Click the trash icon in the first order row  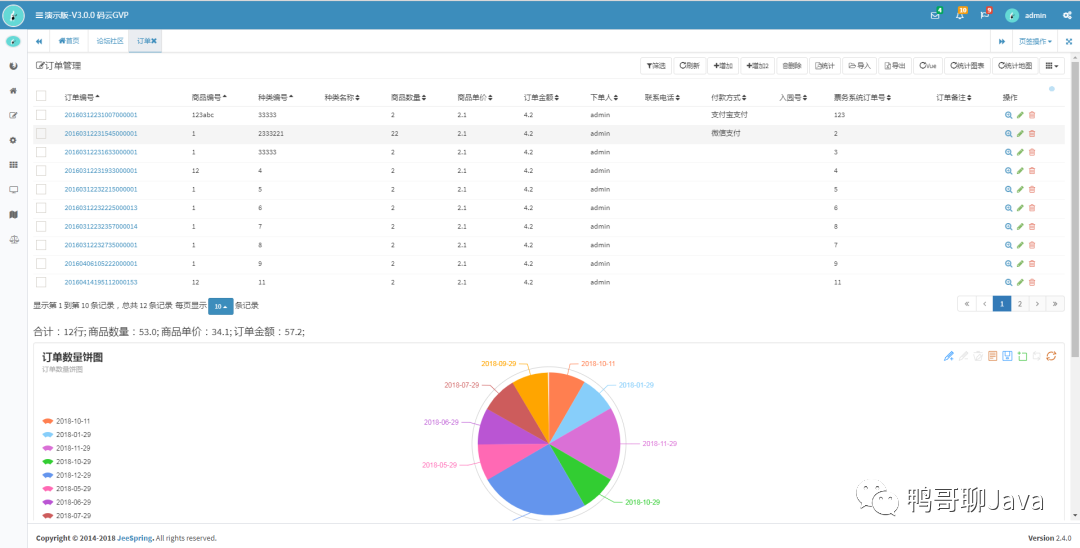coord(1032,115)
